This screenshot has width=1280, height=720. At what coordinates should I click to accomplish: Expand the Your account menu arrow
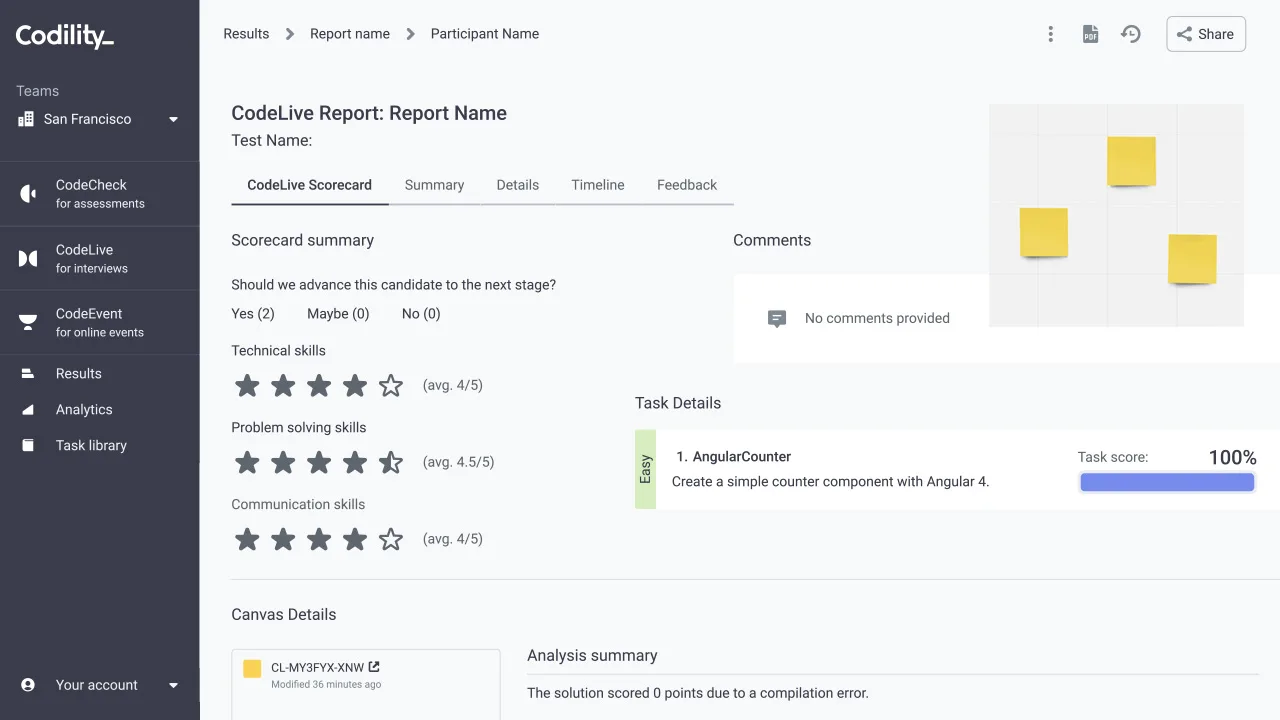pos(173,685)
